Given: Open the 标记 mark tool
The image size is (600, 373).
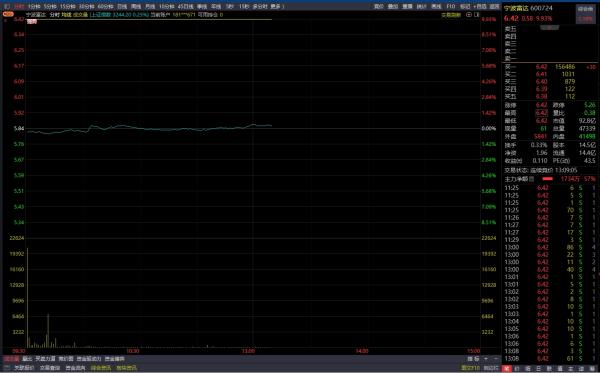Looking at the screenshot, I should [465, 7].
